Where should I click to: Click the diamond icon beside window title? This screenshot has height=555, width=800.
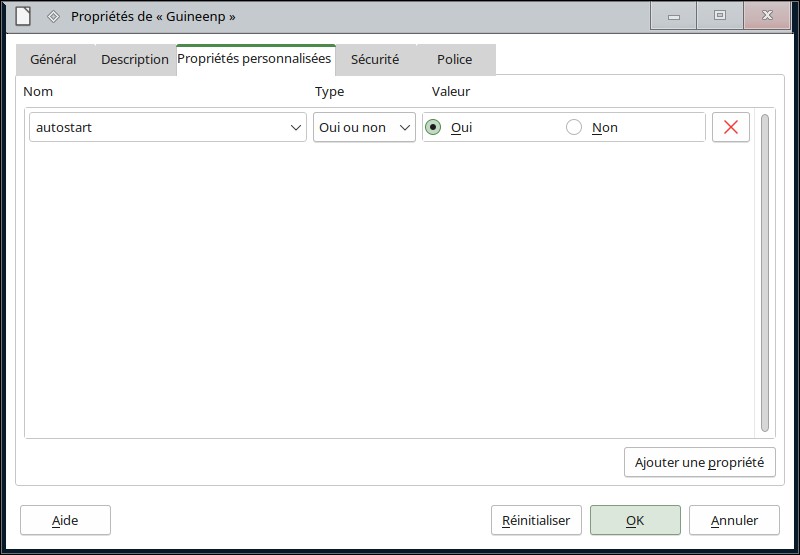pyautogui.click(x=53, y=16)
